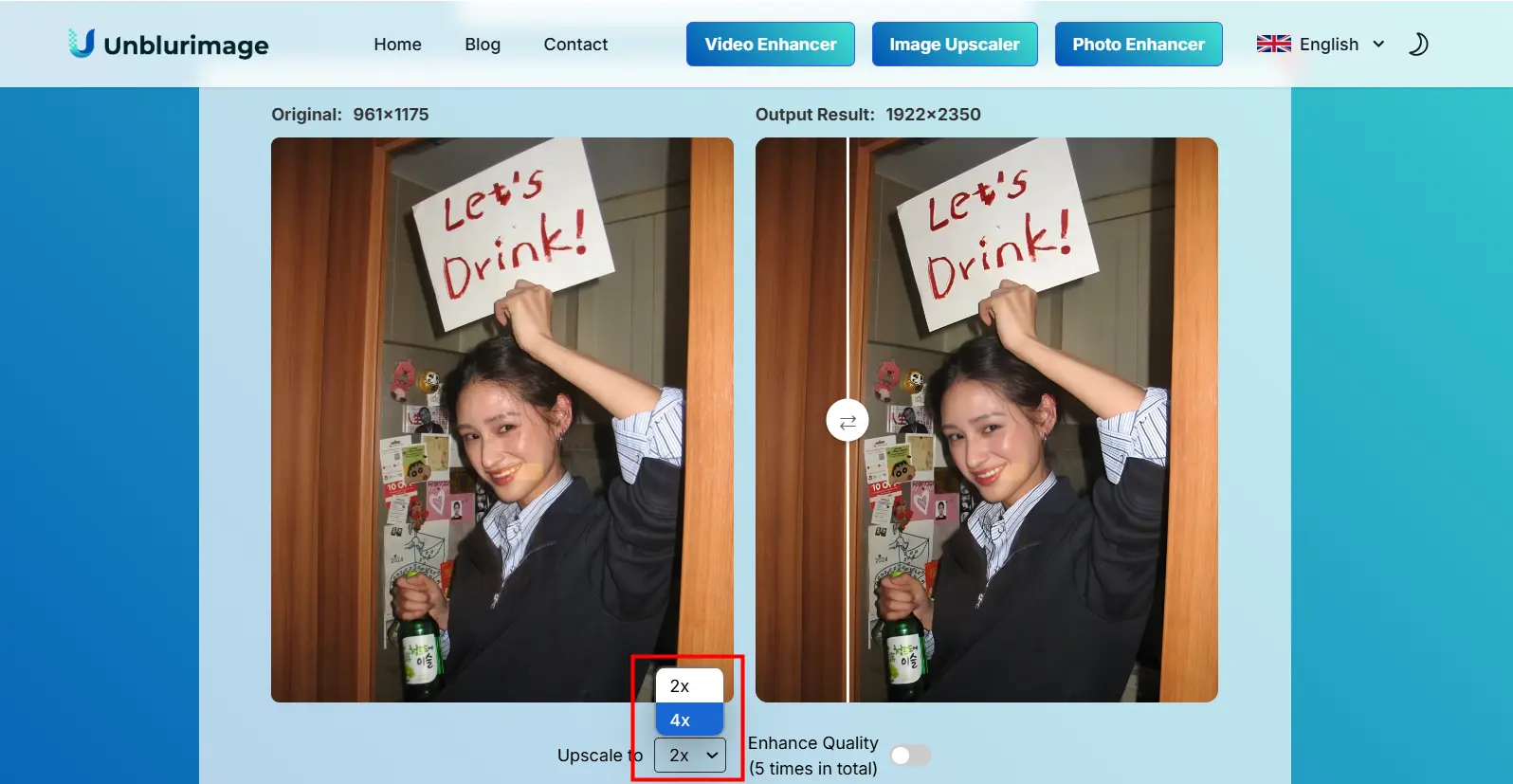Click the Upscale to label
1513x784 pixels.
point(600,756)
